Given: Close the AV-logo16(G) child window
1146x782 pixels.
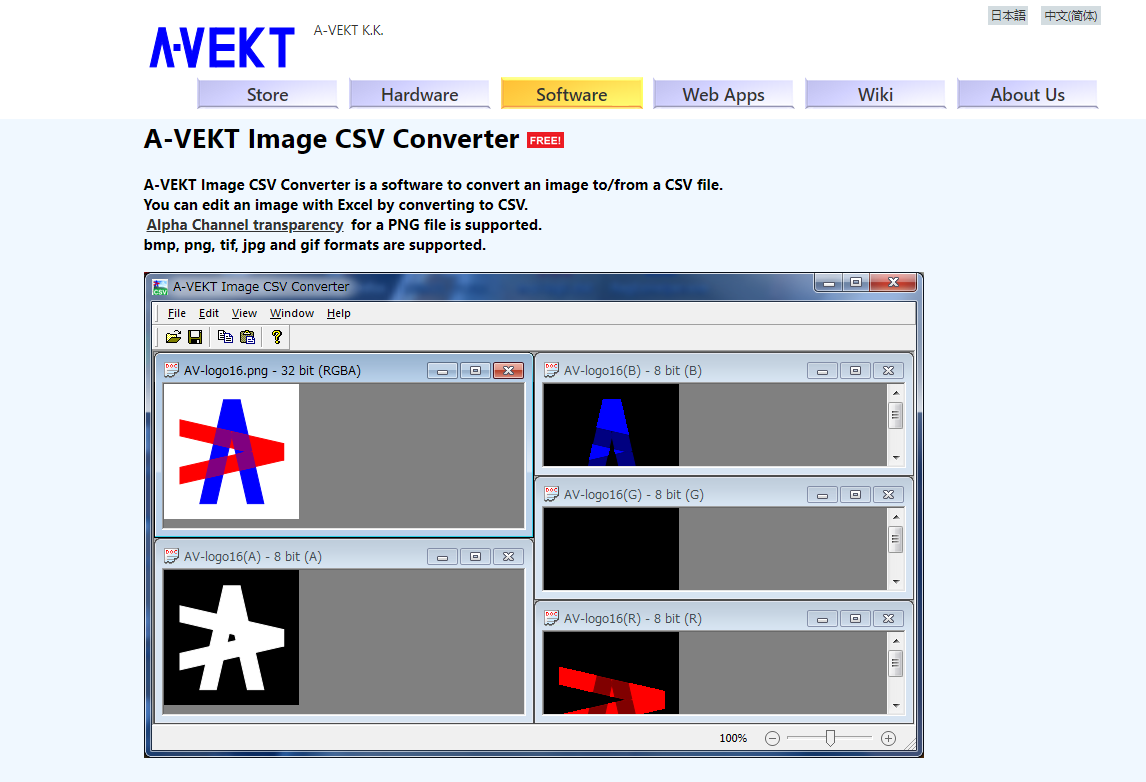Looking at the screenshot, I should (889, 495).
